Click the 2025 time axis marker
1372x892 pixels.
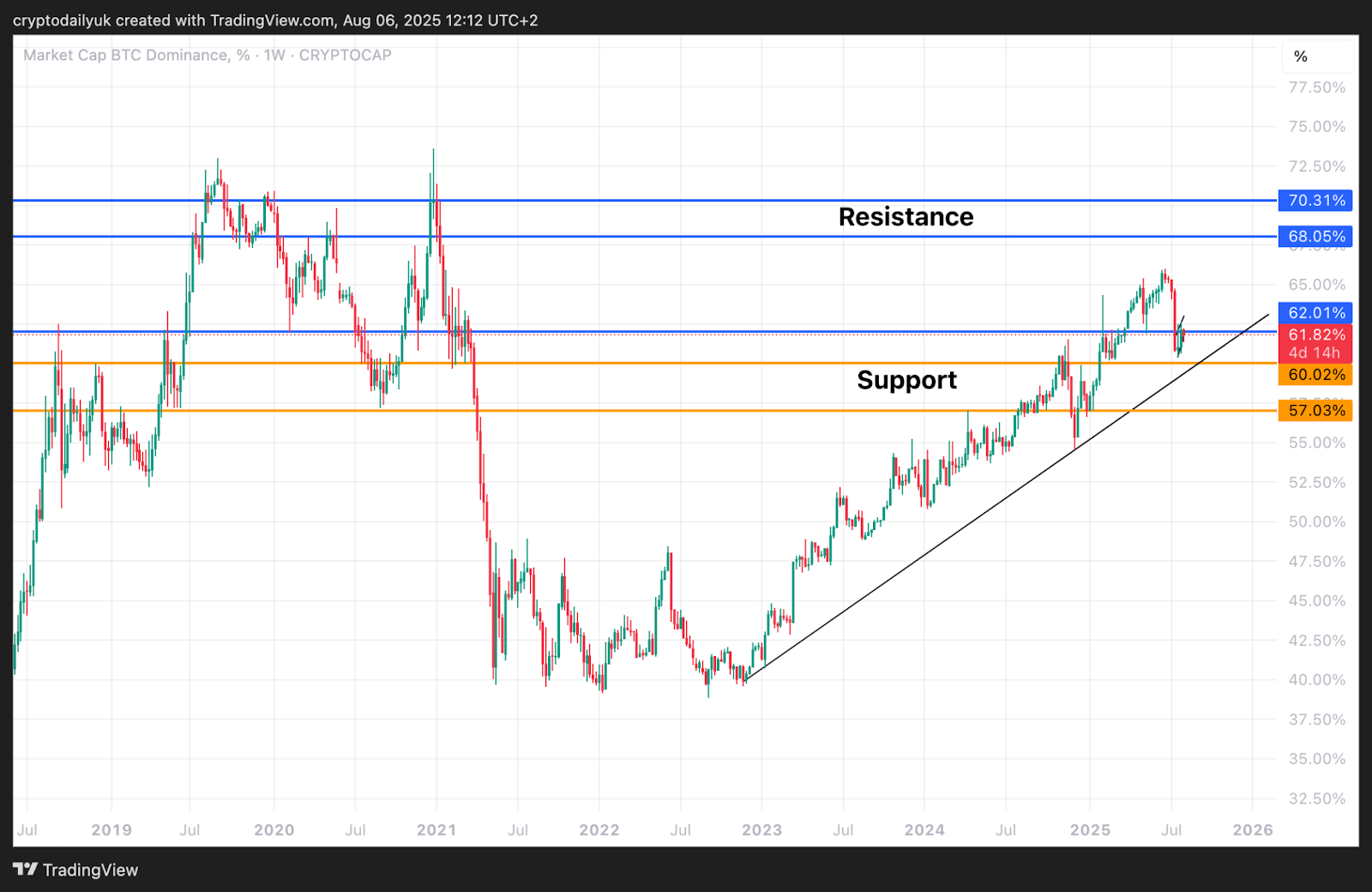coord(1090,830)
